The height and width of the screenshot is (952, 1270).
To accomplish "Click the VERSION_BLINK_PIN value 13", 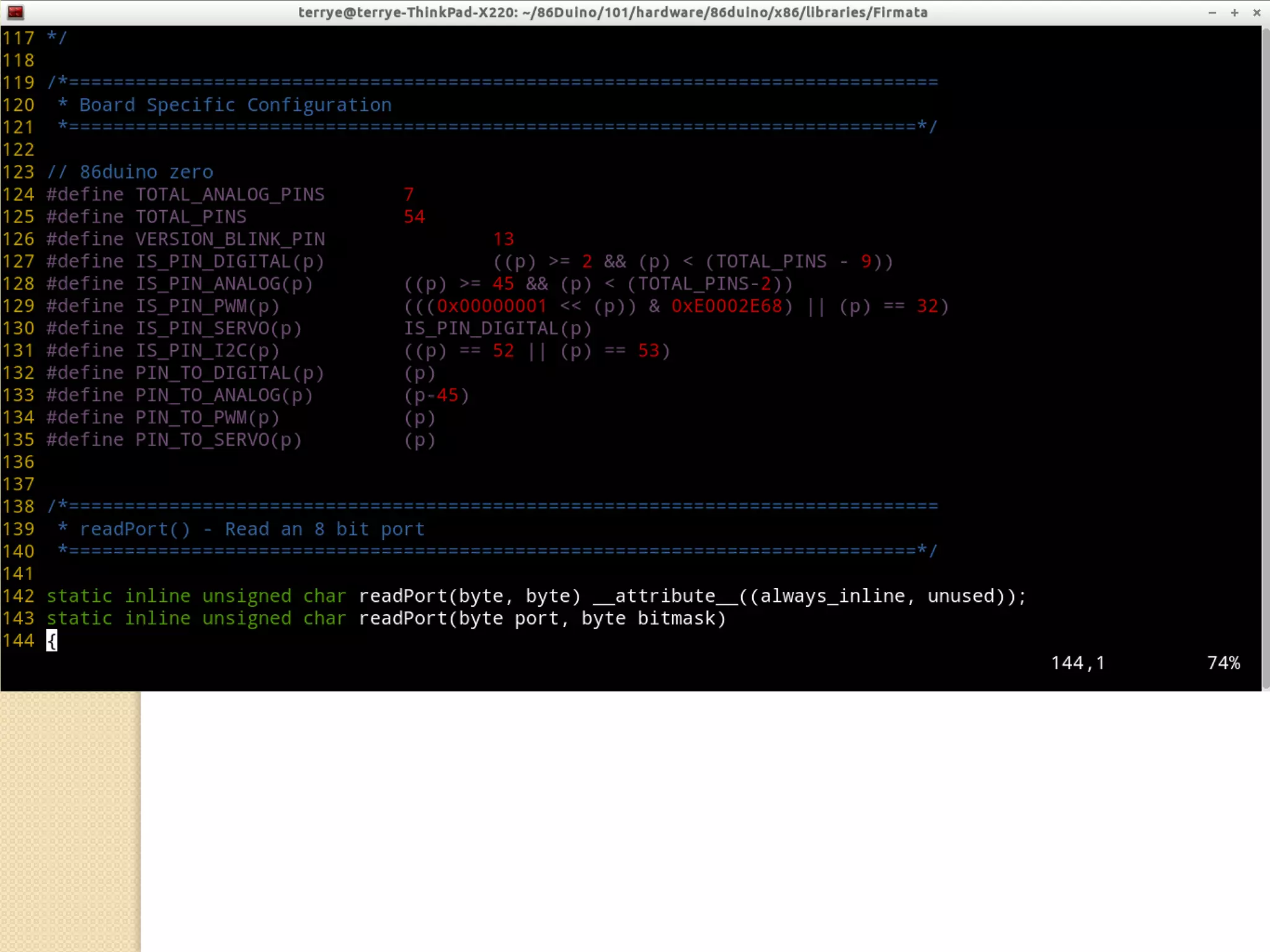I will (x=503, y=239).
